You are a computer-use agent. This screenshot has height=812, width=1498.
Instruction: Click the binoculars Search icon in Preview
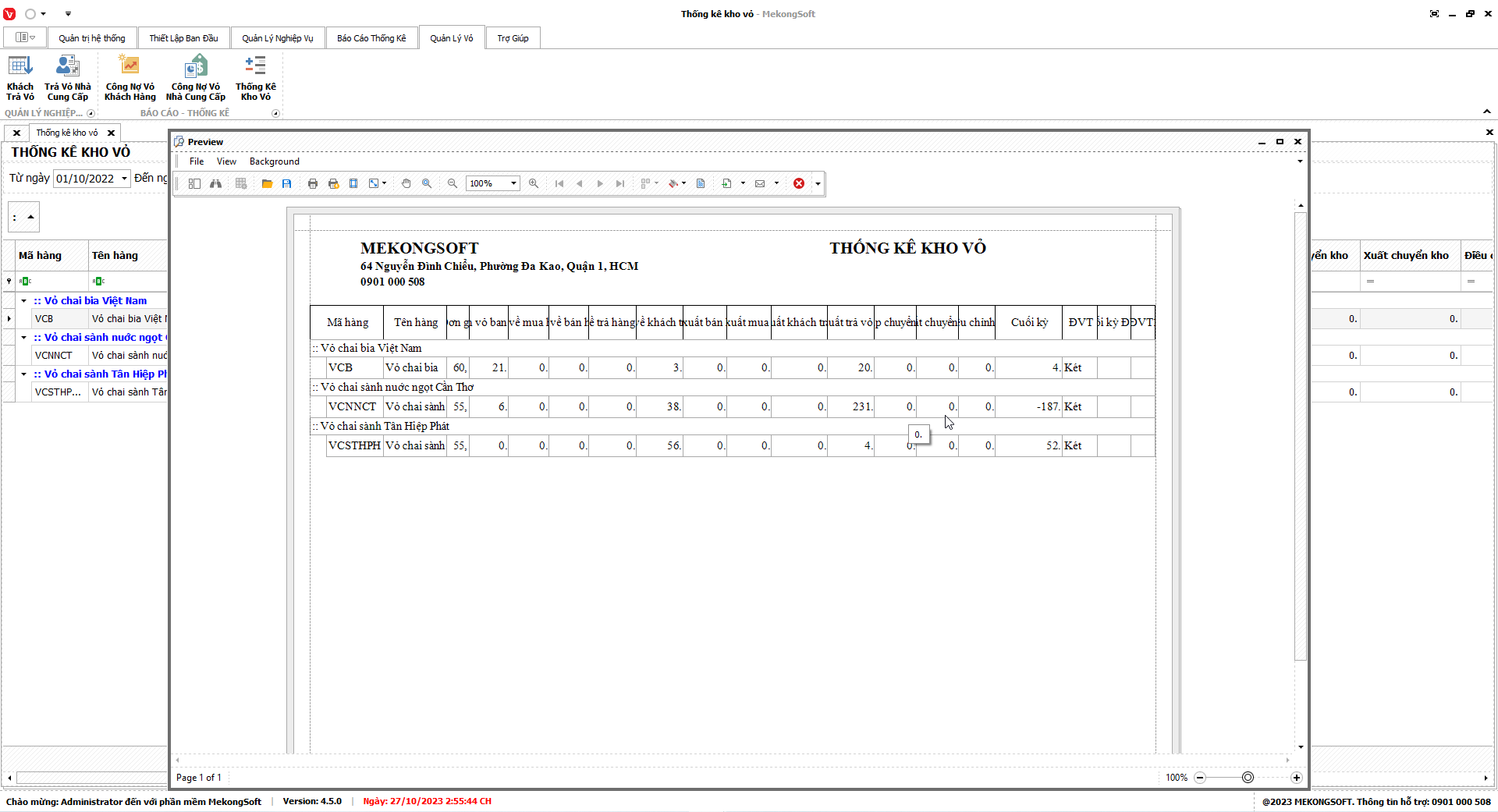coord(215,183)
